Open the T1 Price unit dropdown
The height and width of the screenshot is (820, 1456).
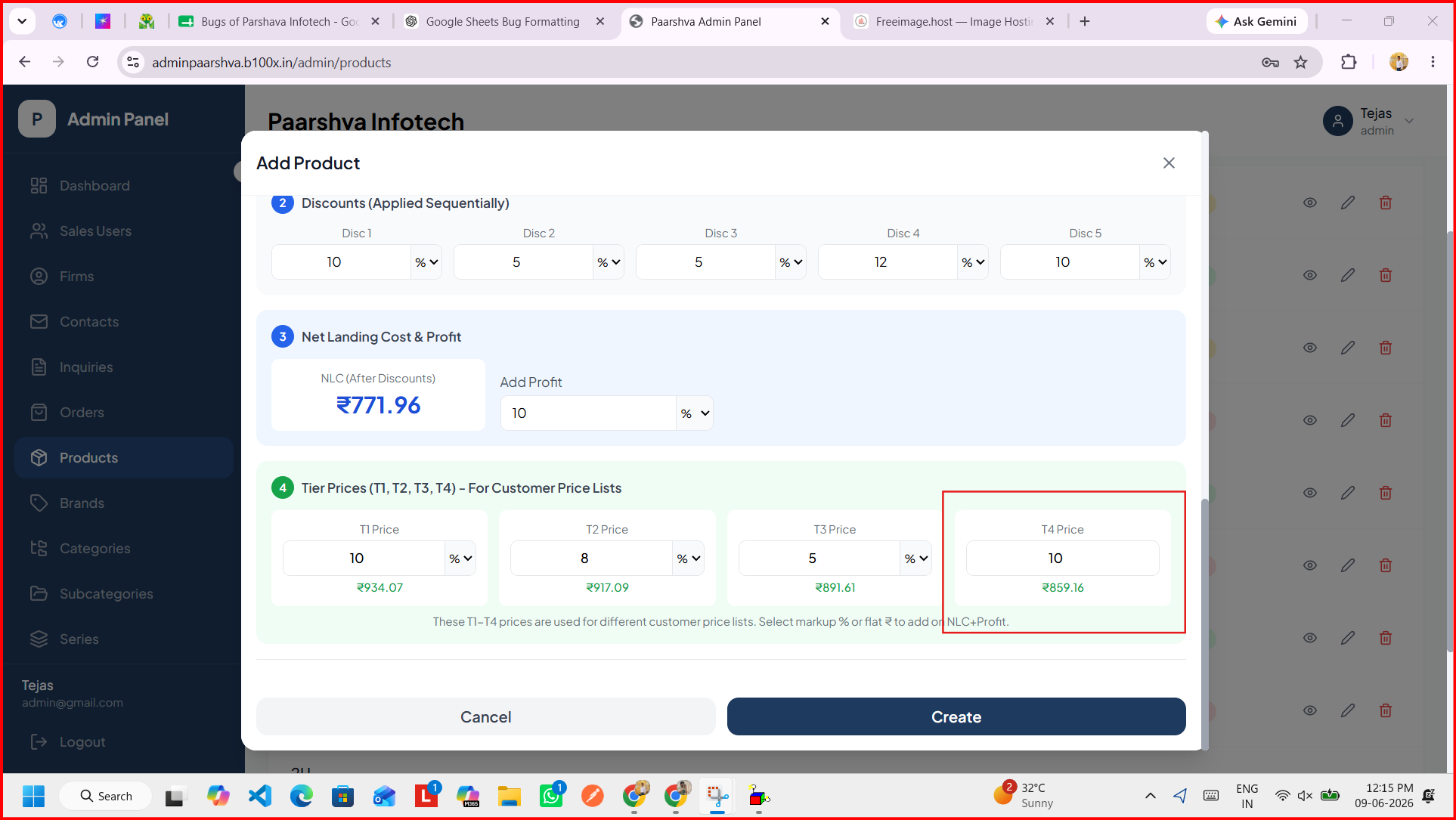(460, 559)
